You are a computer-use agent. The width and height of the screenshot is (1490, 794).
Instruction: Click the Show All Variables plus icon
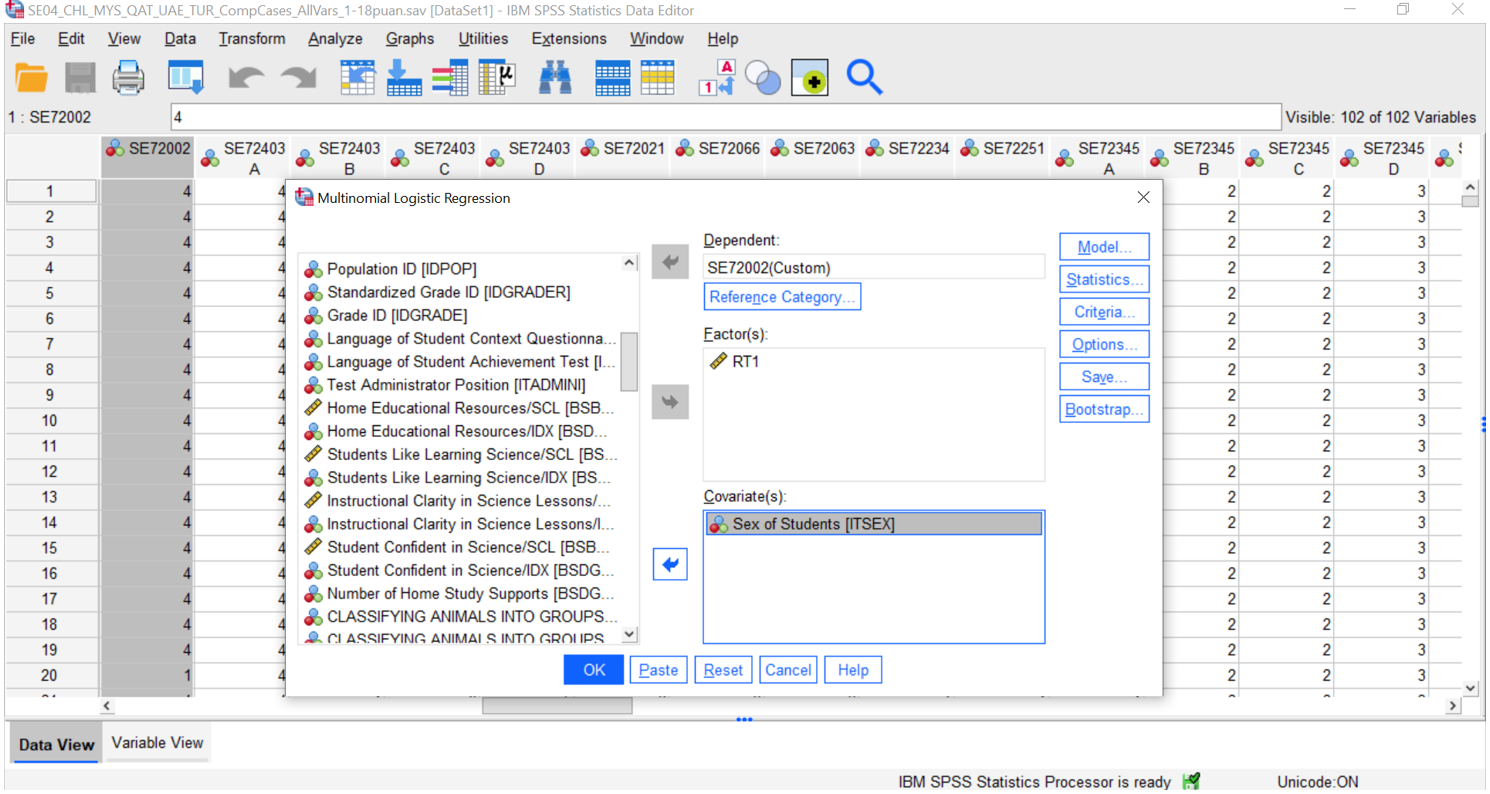pyautogui.click(x=810, y=78)
